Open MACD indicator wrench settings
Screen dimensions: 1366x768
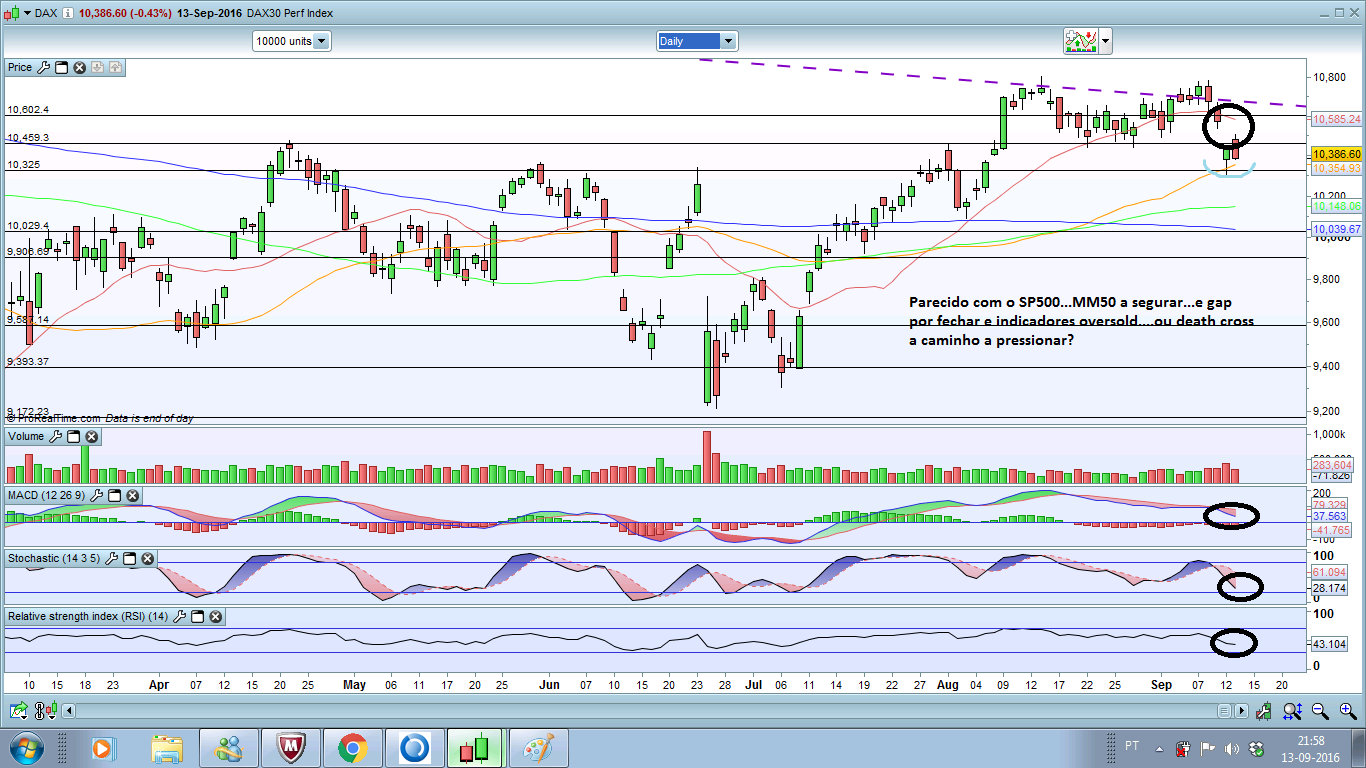[x=96, y=495]
